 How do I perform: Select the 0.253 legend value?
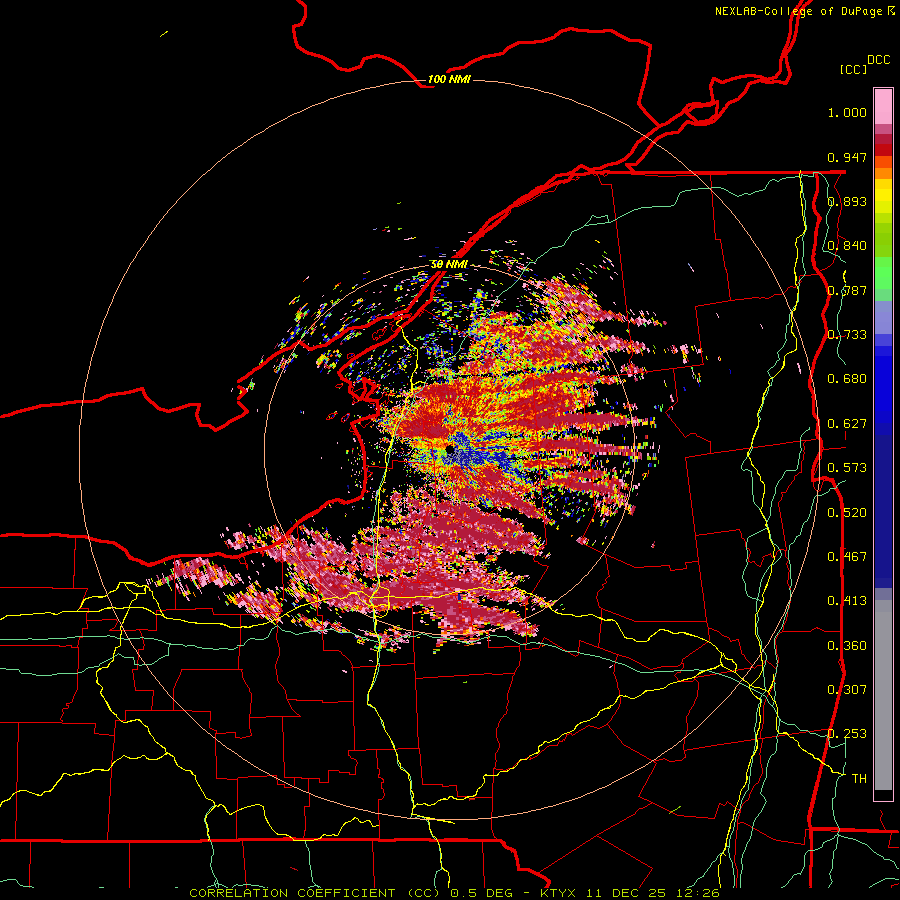(x=847, y=734)
